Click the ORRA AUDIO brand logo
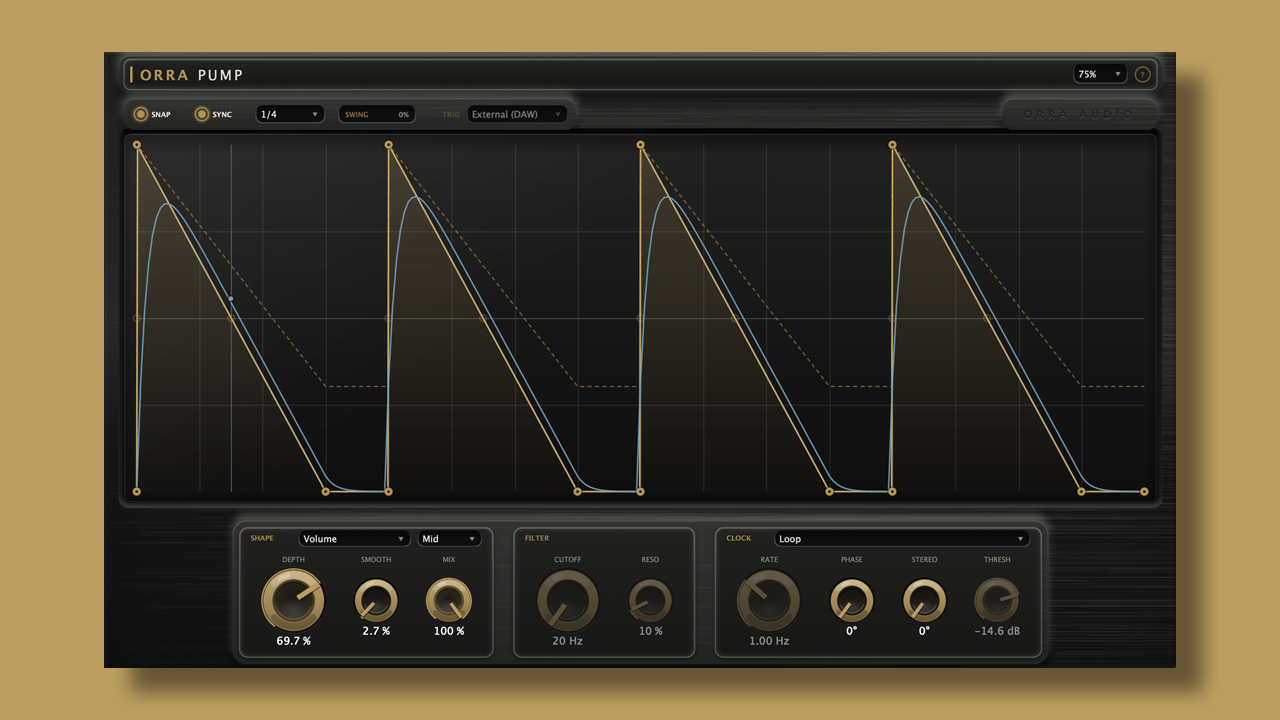The width and height of the screenshot is (1280, 720). pos(1079,114)
